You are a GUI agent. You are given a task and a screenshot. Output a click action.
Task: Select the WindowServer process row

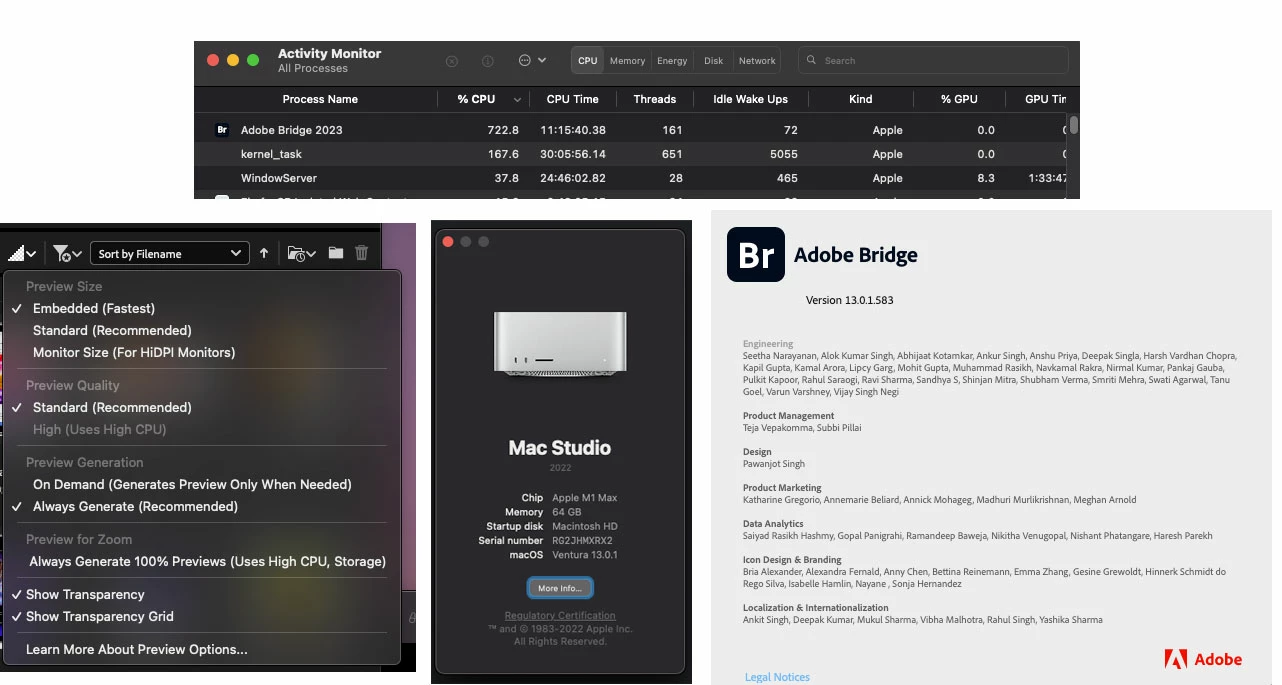(x=630, y=179)
